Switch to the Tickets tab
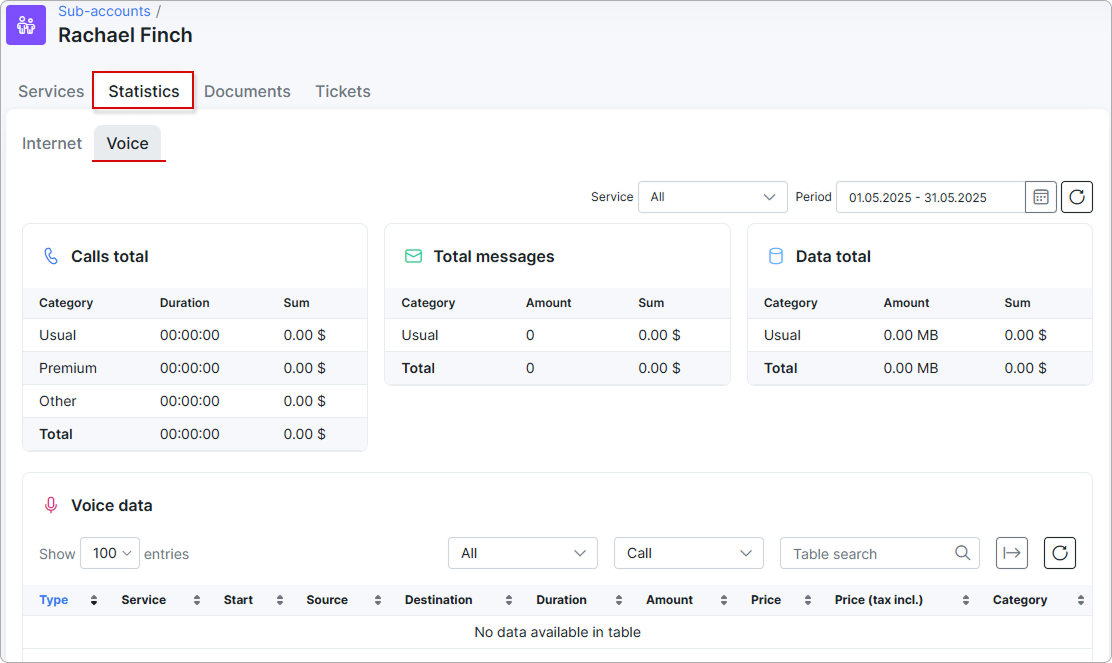Image resolution: width=1112 pixels, height=663 pixels. click(343, 91)
